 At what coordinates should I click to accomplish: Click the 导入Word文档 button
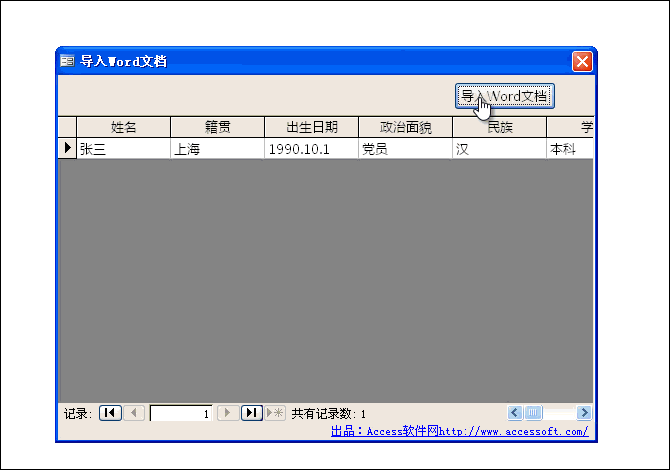[x=505, y=96]
